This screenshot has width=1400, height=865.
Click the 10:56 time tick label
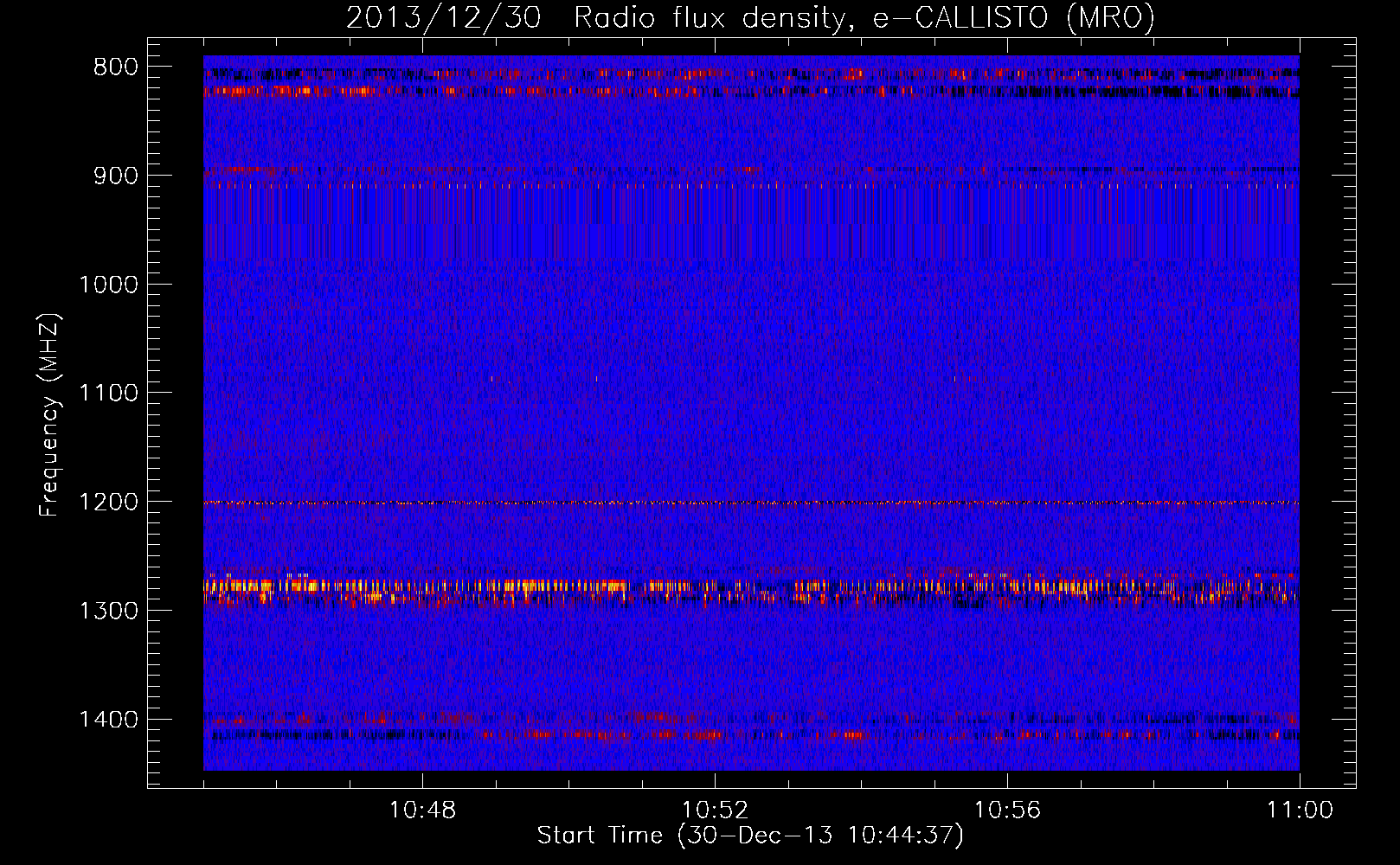[x=1007, y=811]
